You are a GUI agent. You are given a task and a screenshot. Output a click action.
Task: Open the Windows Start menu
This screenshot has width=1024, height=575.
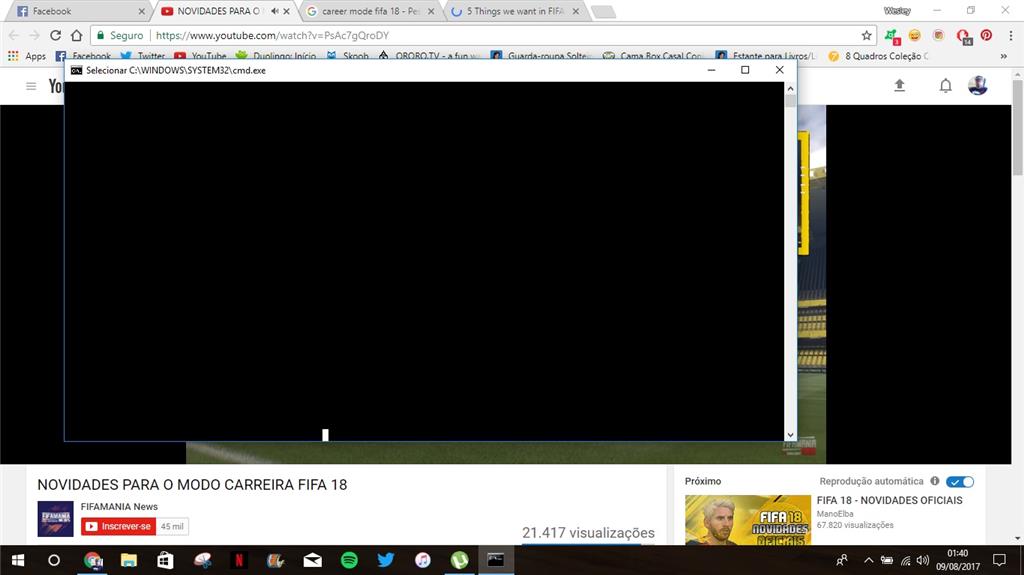[x=18, y=560]
